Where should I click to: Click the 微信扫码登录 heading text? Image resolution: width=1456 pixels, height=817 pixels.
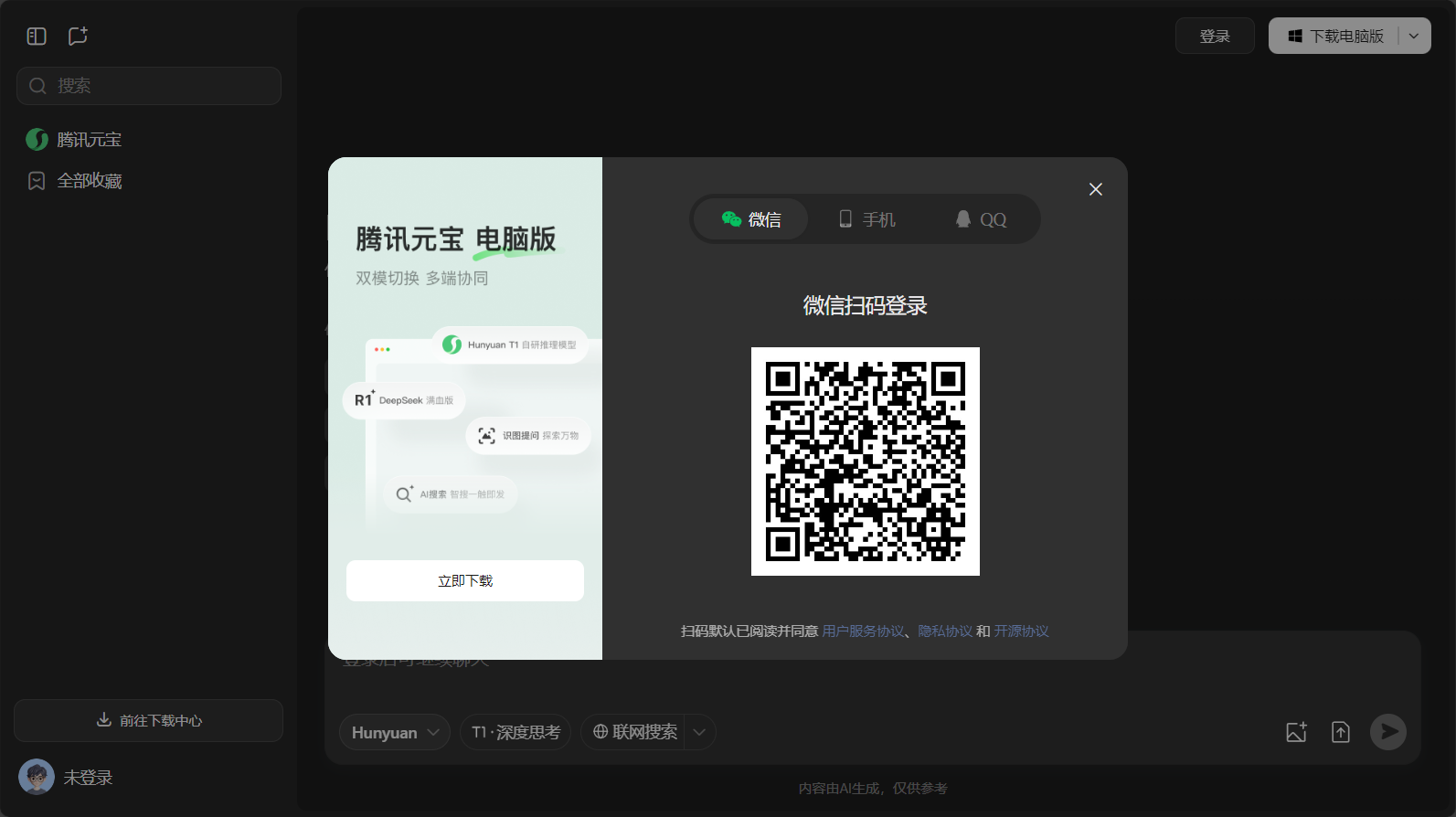tap(866, 305)
